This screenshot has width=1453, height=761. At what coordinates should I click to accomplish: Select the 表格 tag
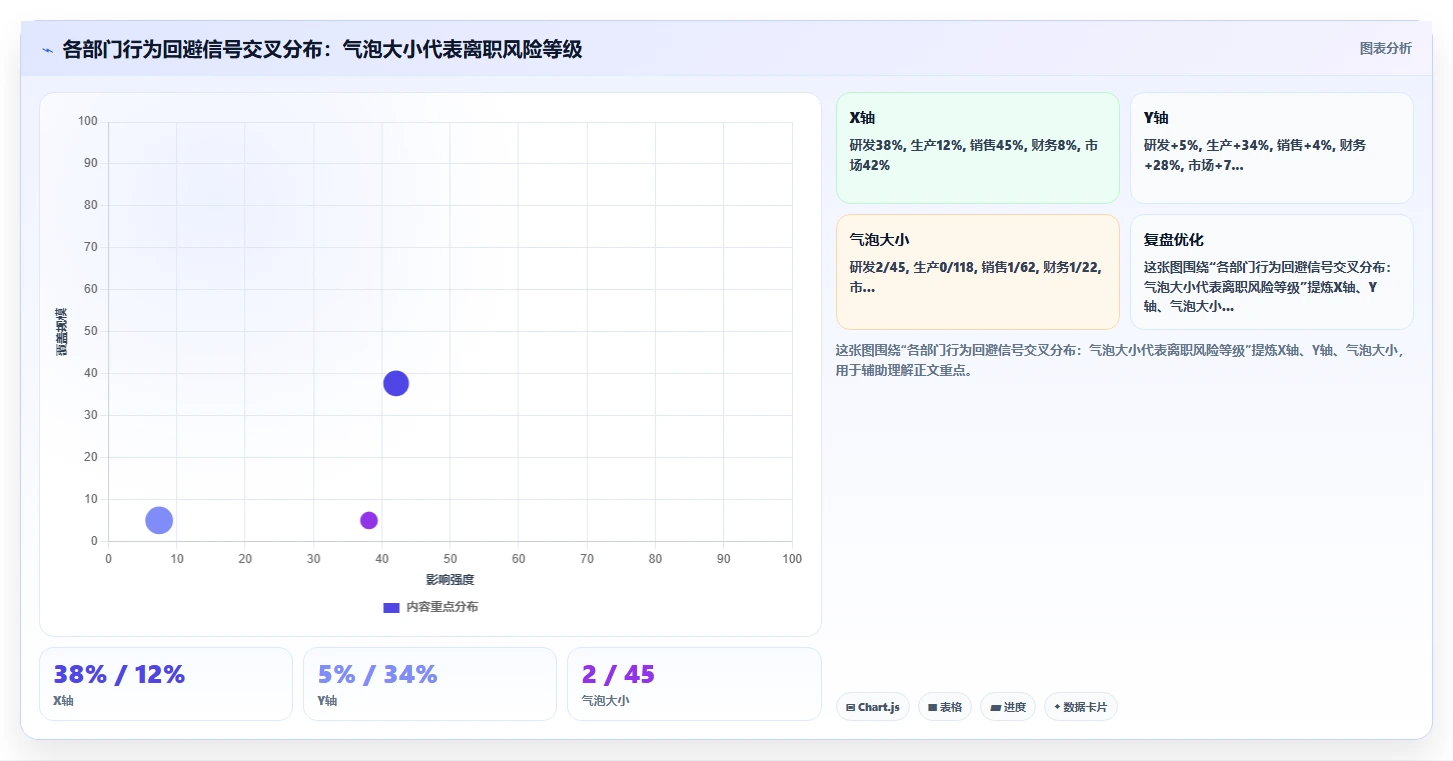[944, 707]
